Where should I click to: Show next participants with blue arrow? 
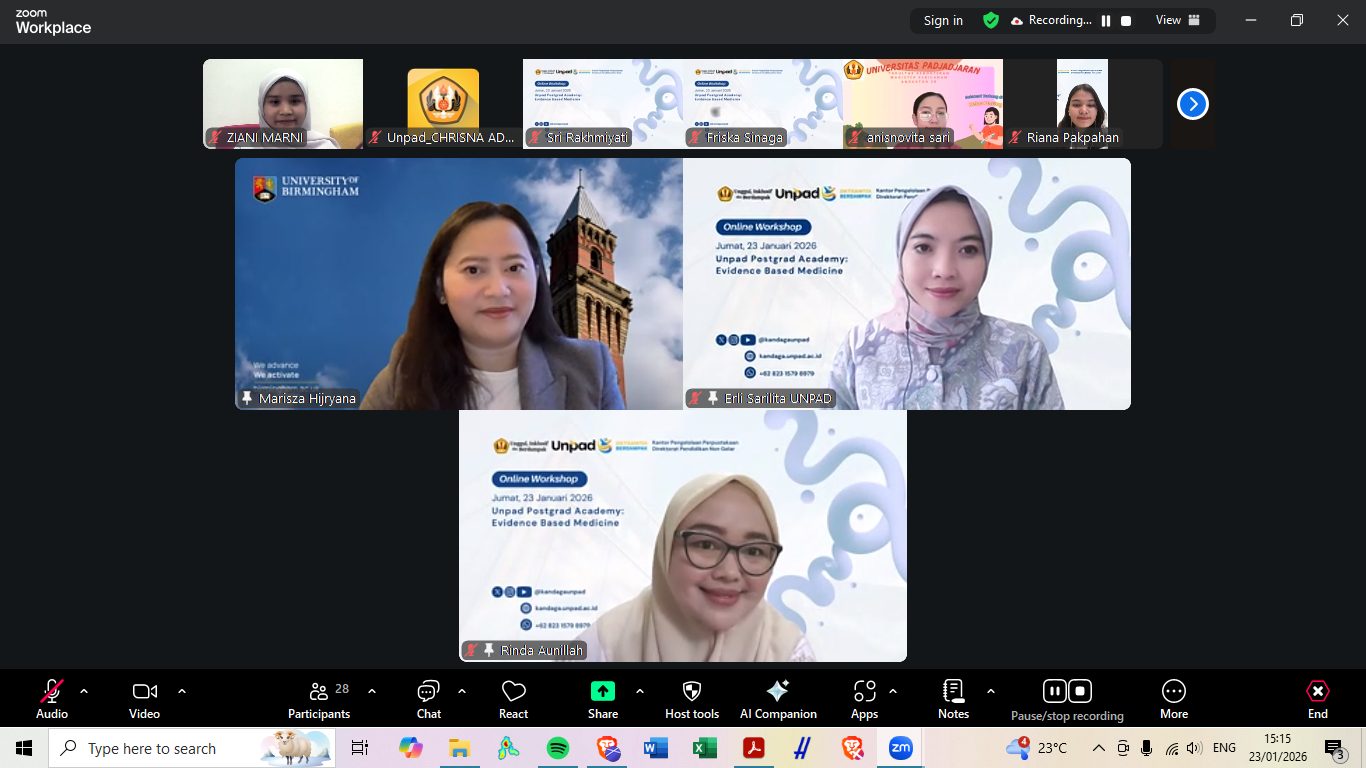[x=1193, y=104]
